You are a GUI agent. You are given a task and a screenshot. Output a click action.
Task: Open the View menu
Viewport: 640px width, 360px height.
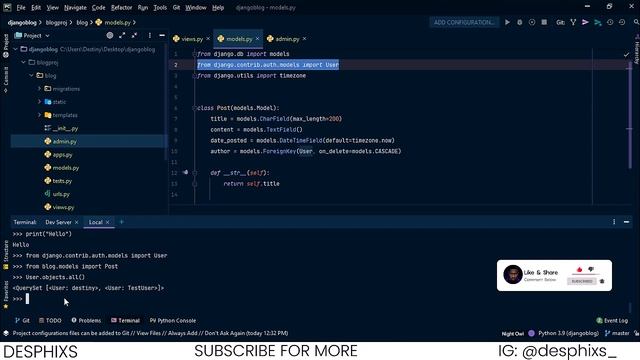point(52,7)
